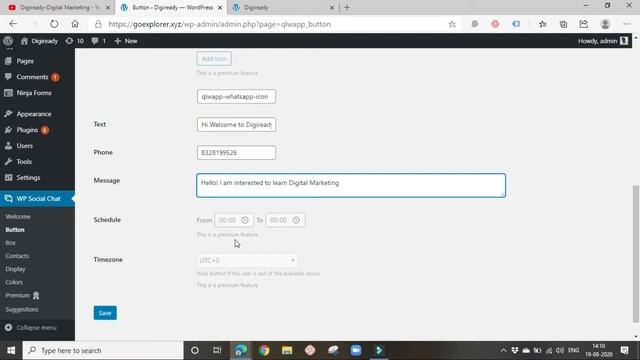Open the Button submenu

15,230
